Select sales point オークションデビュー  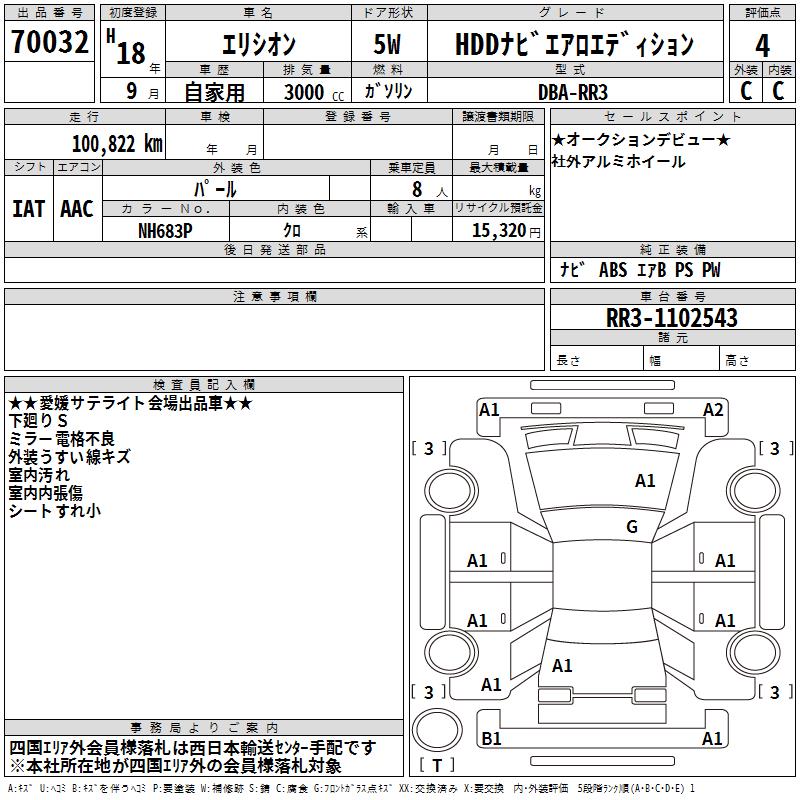point(641,139)
